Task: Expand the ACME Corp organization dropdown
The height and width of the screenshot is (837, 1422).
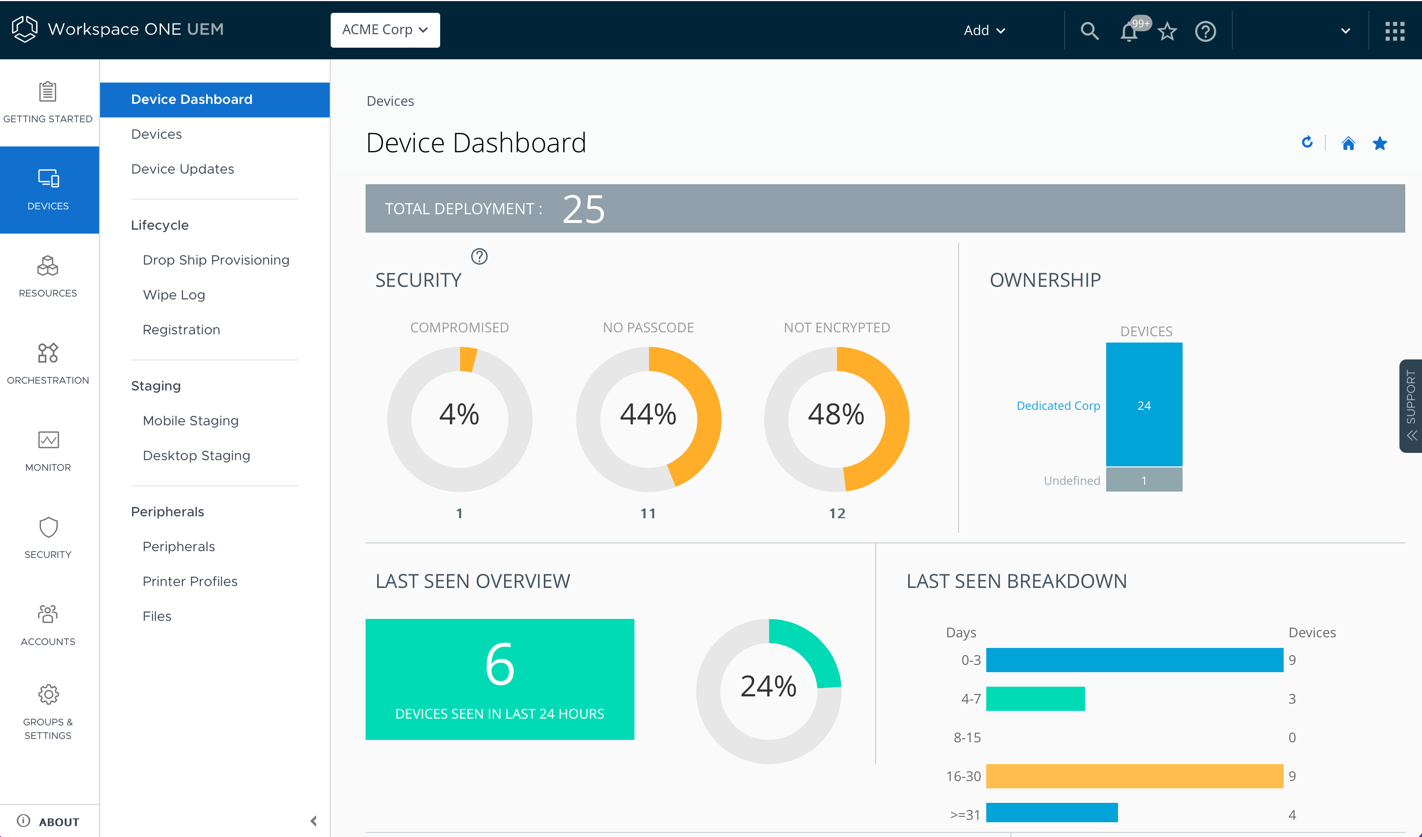Action: (x=385, y=30)
